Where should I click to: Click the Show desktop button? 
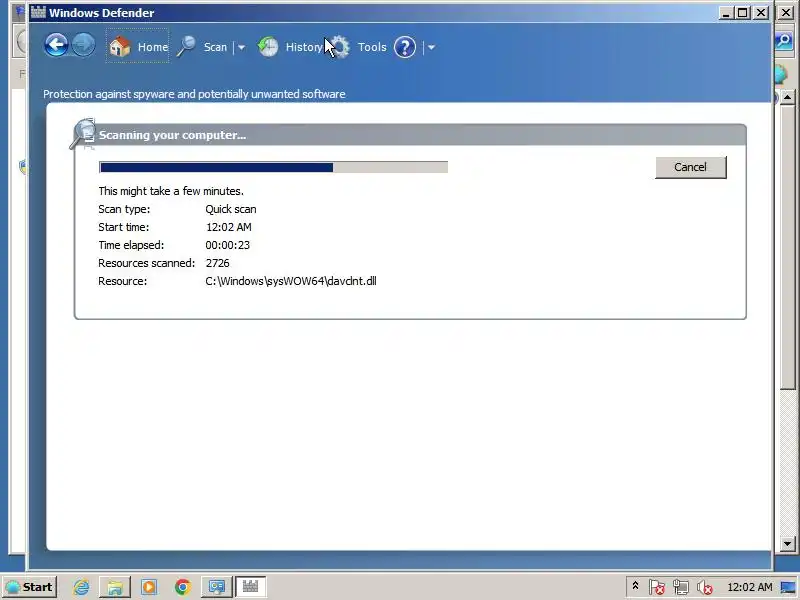coord(788,587)
